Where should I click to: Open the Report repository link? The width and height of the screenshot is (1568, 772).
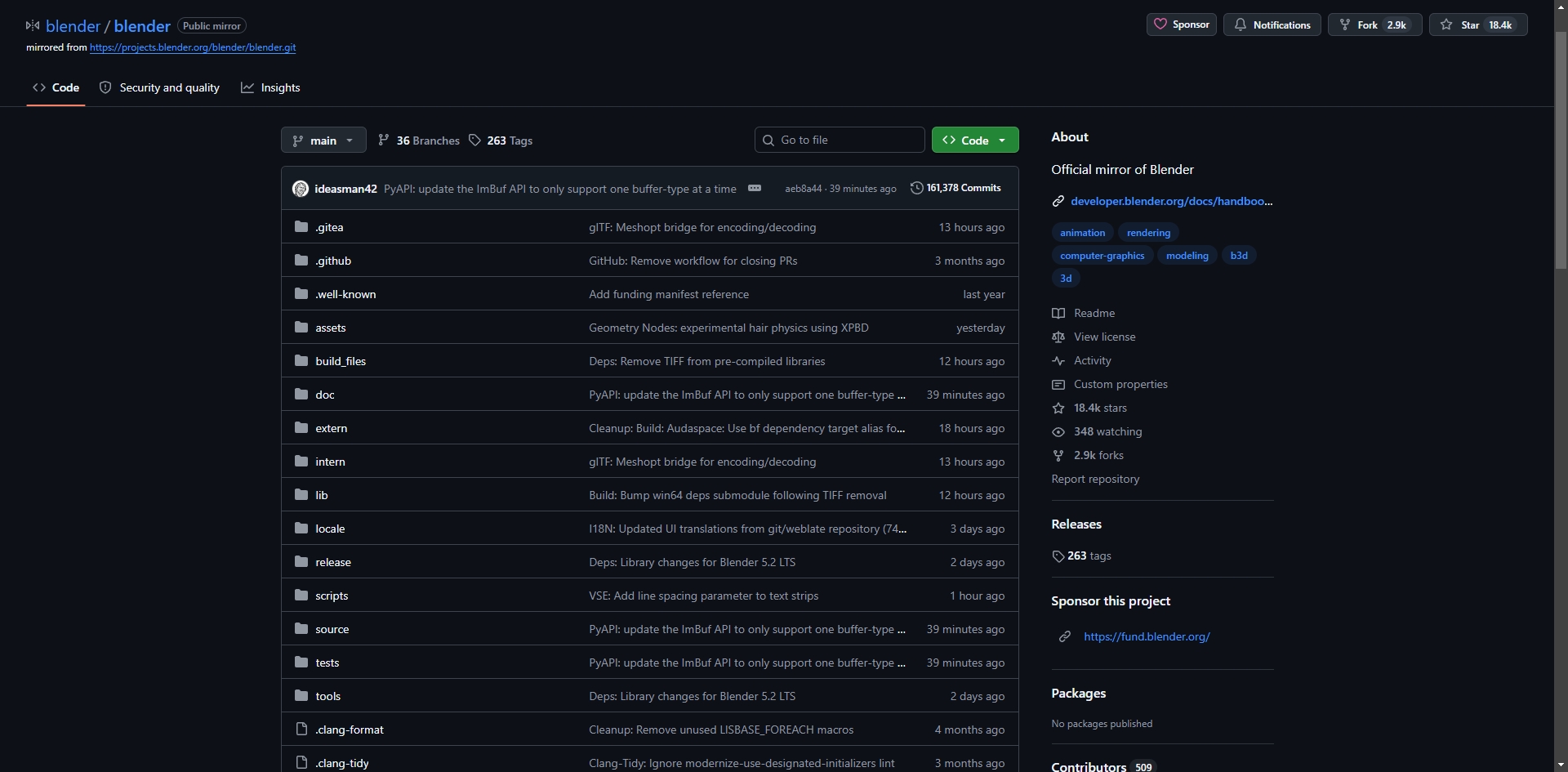click(1095, 479)
